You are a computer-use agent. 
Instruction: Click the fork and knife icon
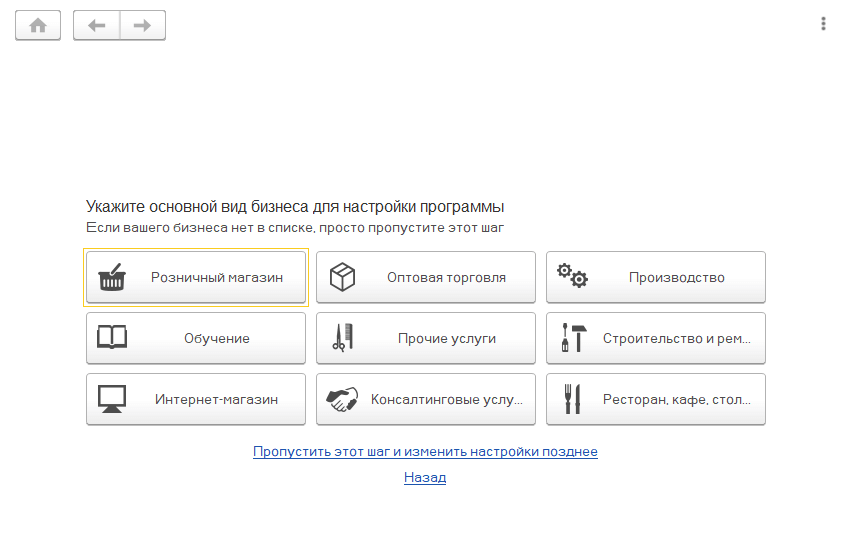coord(572,399)
